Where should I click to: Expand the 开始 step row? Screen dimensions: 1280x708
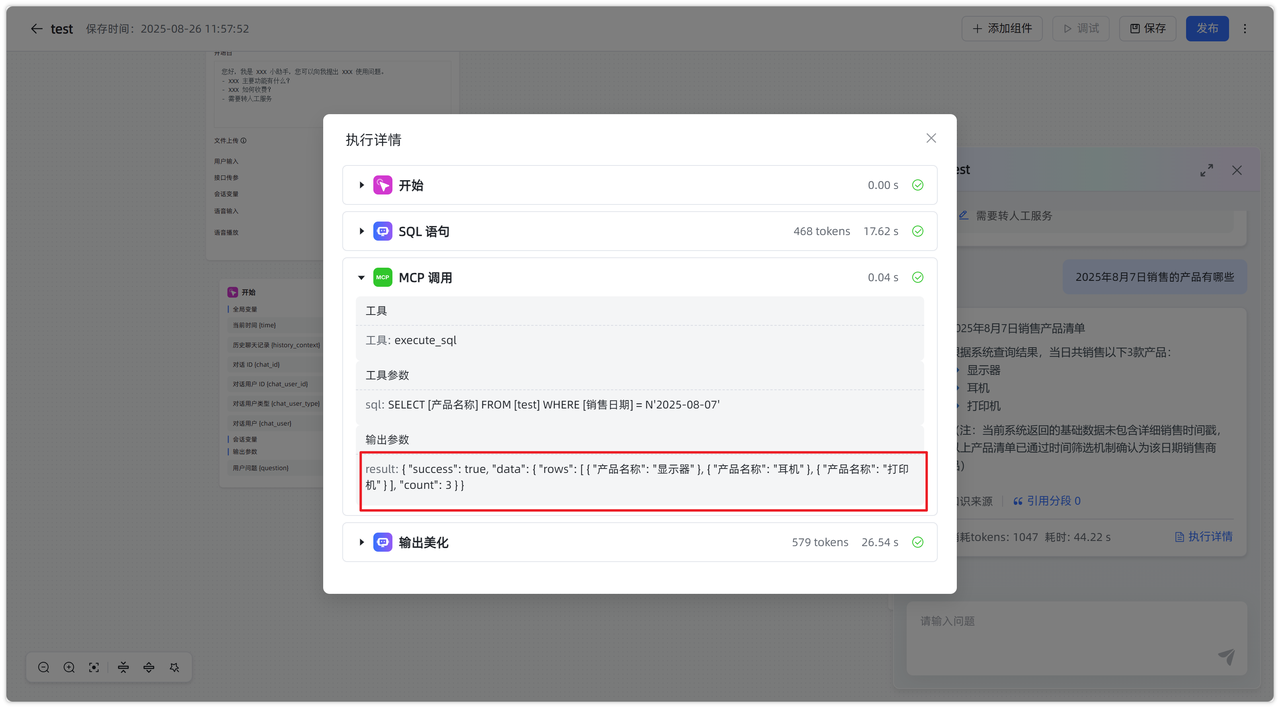pyautogui.click(x=362, y=185)
